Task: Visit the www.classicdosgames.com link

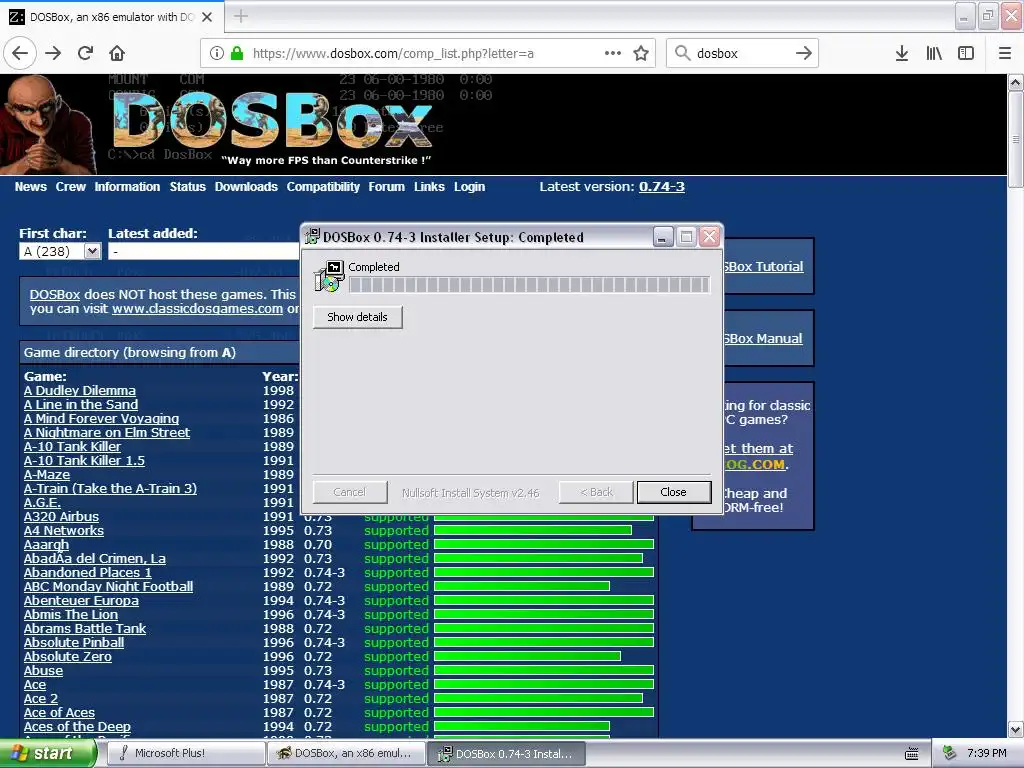Action: pyautogui.click(x=197, y=309)
